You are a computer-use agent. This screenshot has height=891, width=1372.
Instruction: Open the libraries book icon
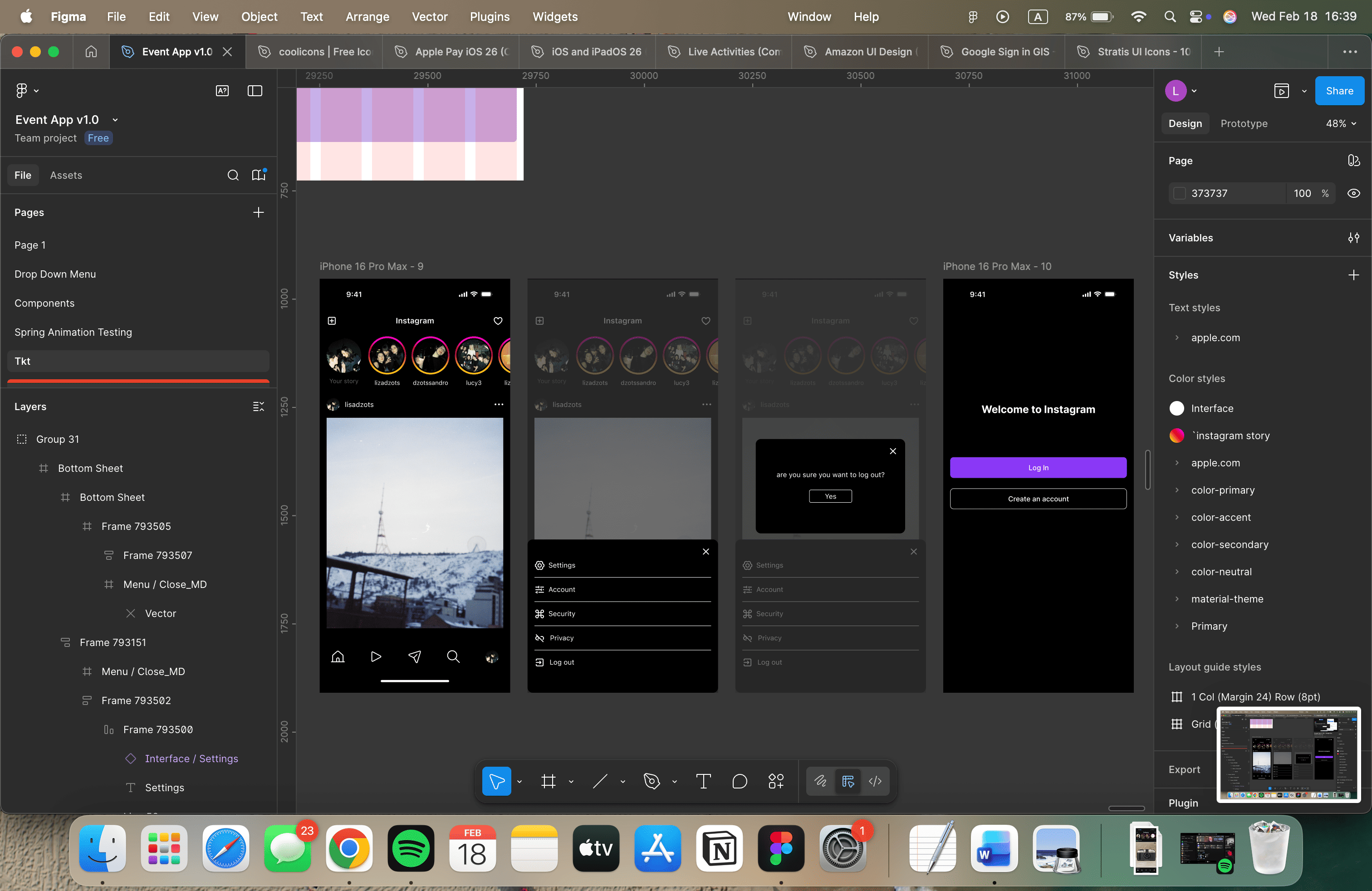coord(259,175)
